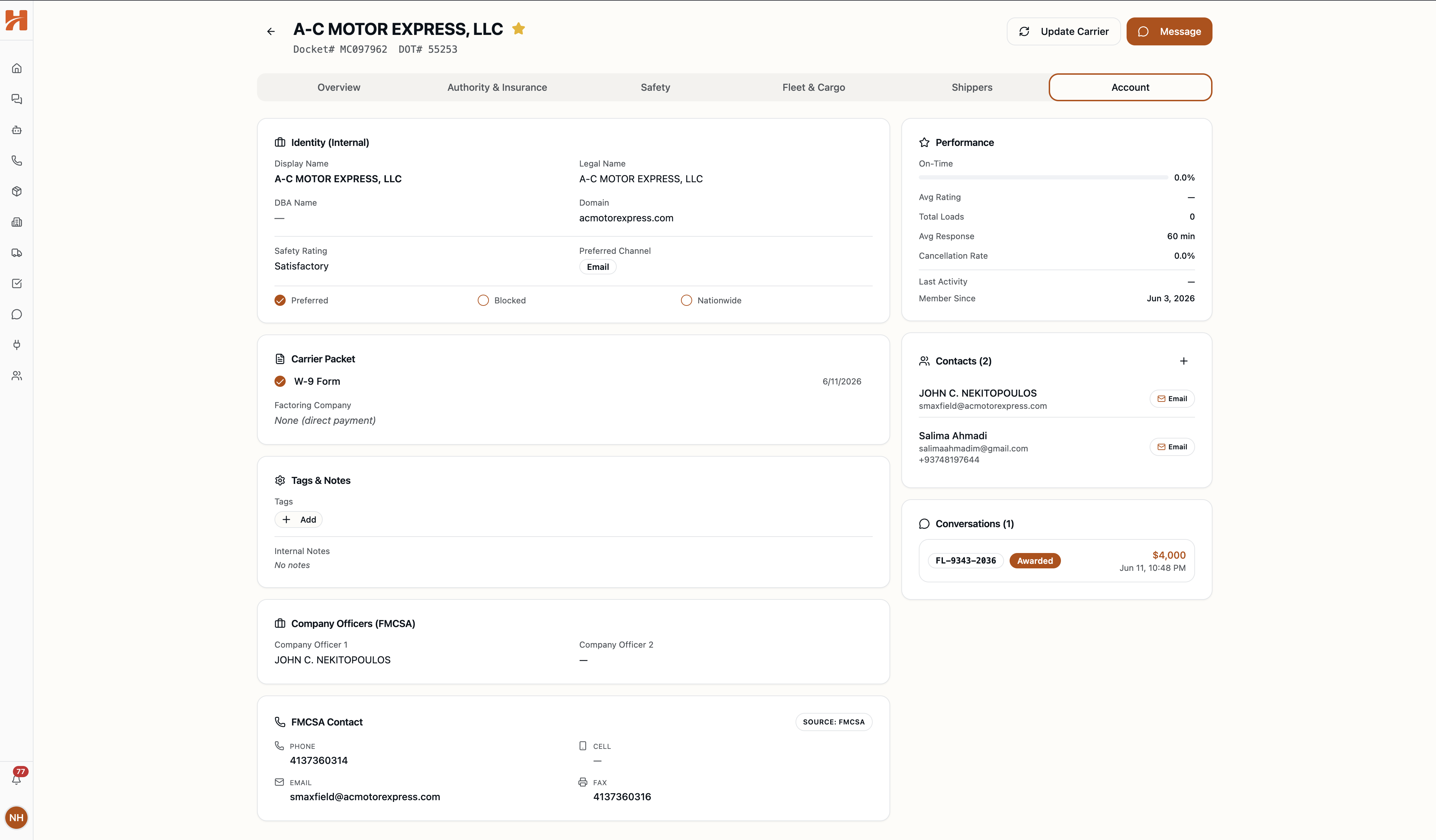This screenshot has height=840, width=1436.
Task: Click fax number 4137360316
Action: tap(622, 797)
